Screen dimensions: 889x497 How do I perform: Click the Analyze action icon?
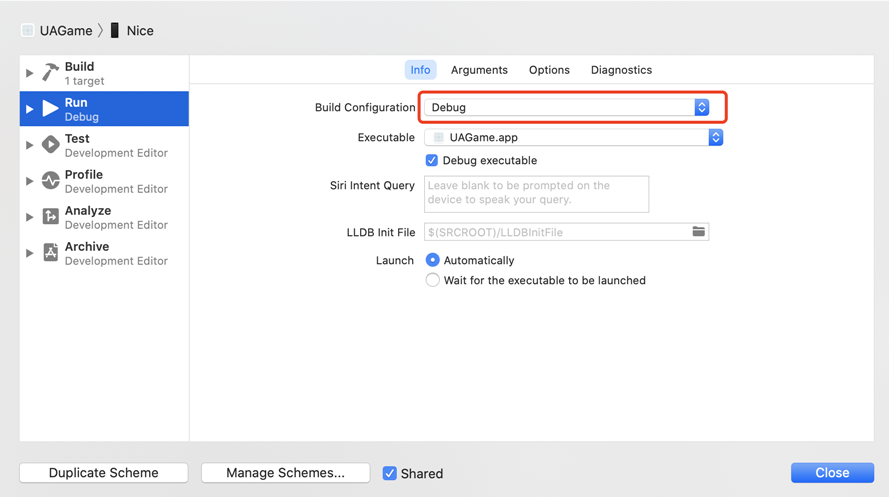tap(50, 217)
